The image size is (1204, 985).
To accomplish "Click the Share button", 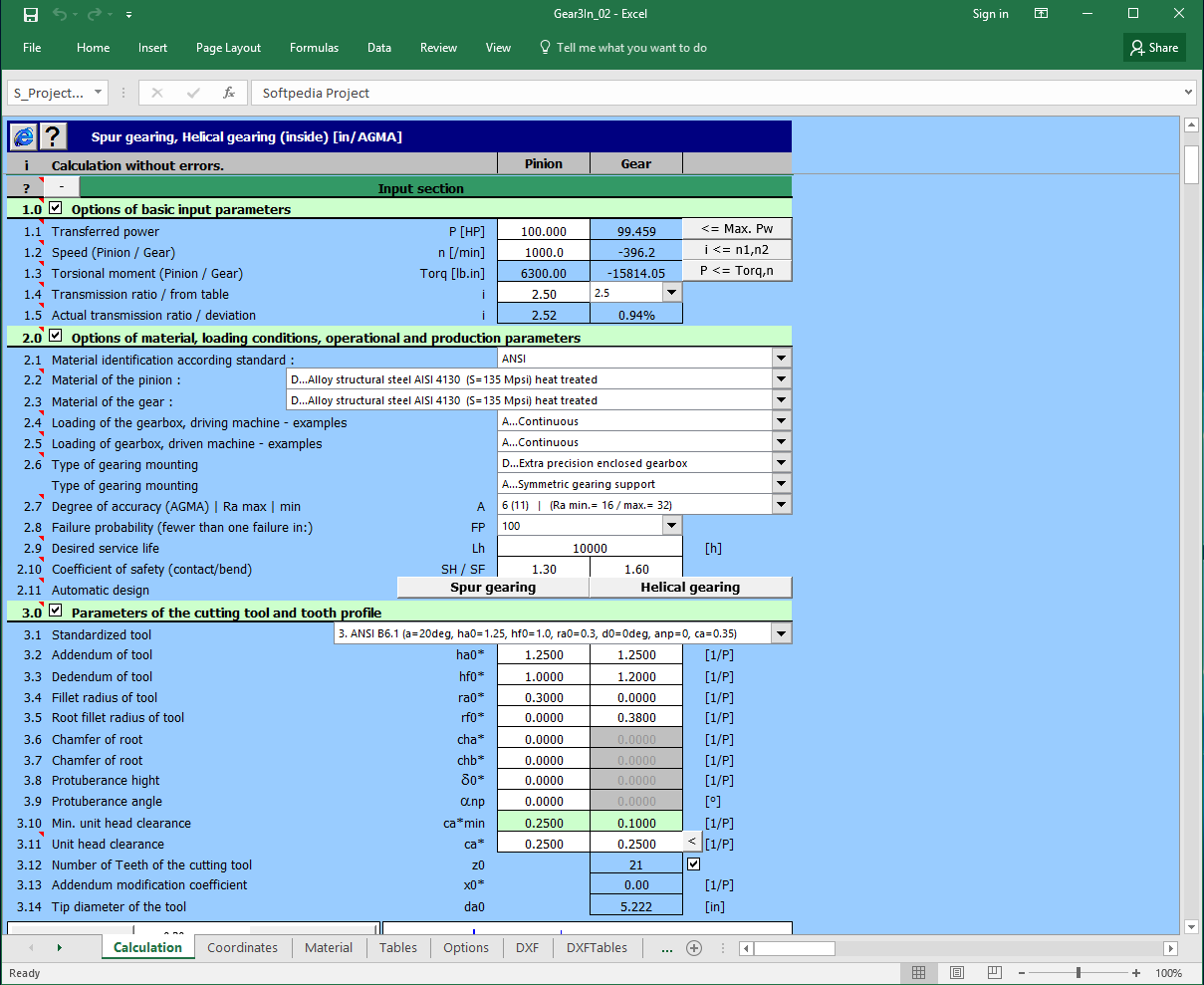I will point(1154,48).
